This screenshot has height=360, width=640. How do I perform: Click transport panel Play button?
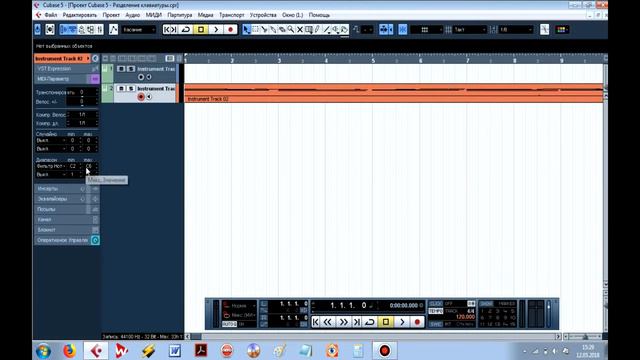402,322
